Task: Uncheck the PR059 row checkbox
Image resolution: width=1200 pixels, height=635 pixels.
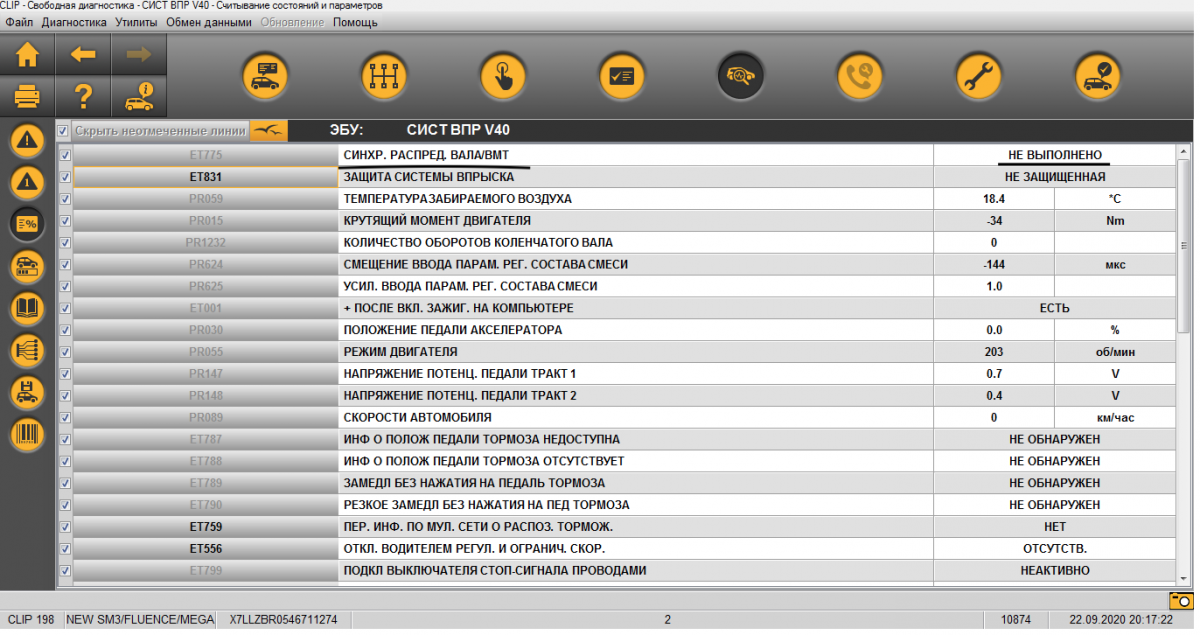Action: pos(65,199)
